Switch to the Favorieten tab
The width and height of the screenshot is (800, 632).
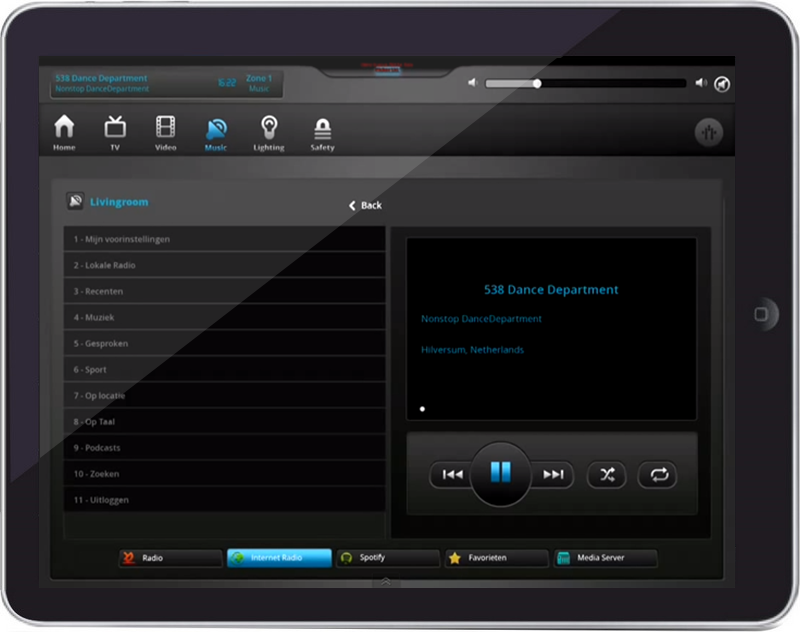[x=497, y=558]
